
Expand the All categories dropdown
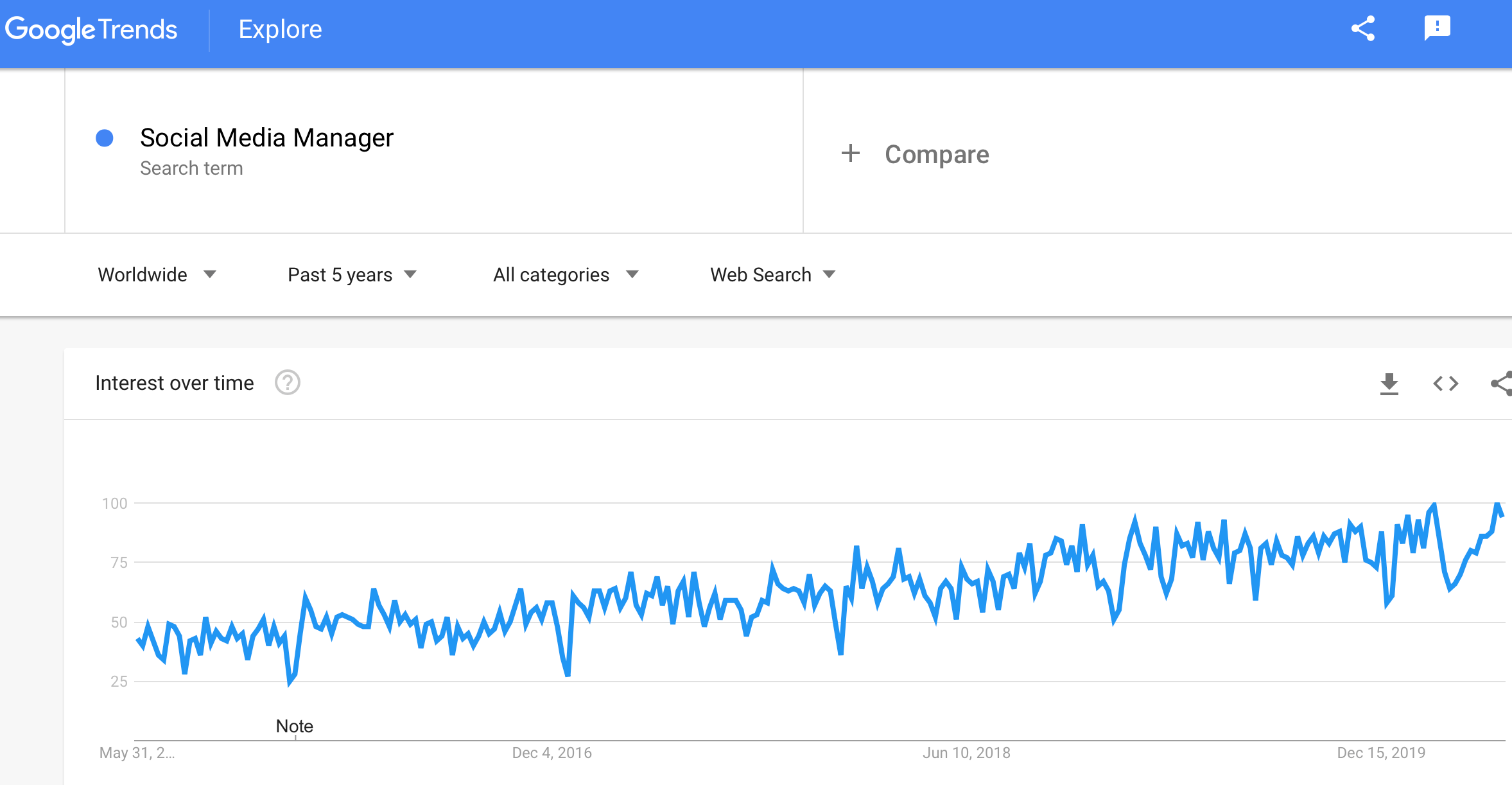(566, 275)
